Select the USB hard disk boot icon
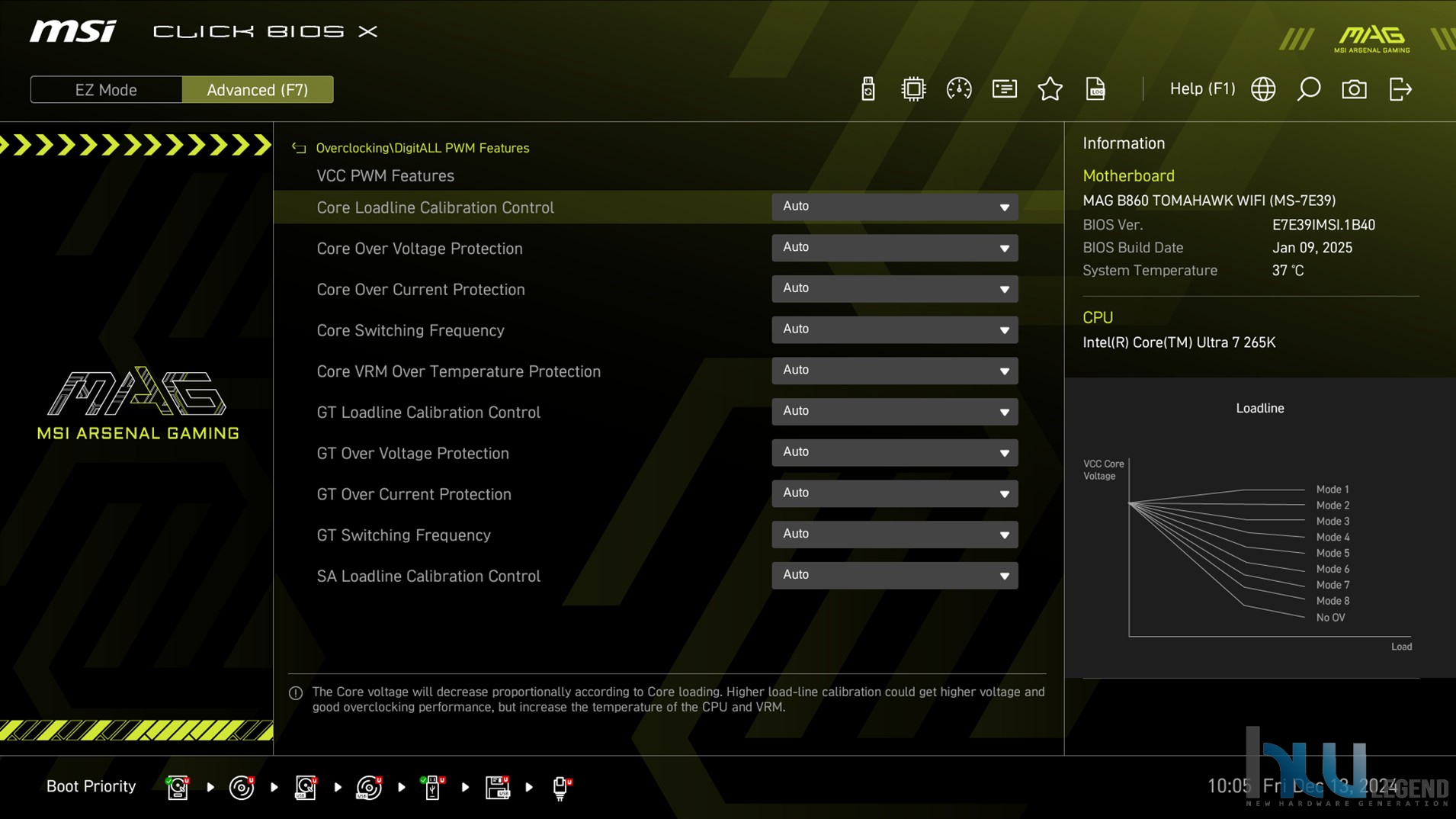1456x819 pixels. (x=306, y=787)
